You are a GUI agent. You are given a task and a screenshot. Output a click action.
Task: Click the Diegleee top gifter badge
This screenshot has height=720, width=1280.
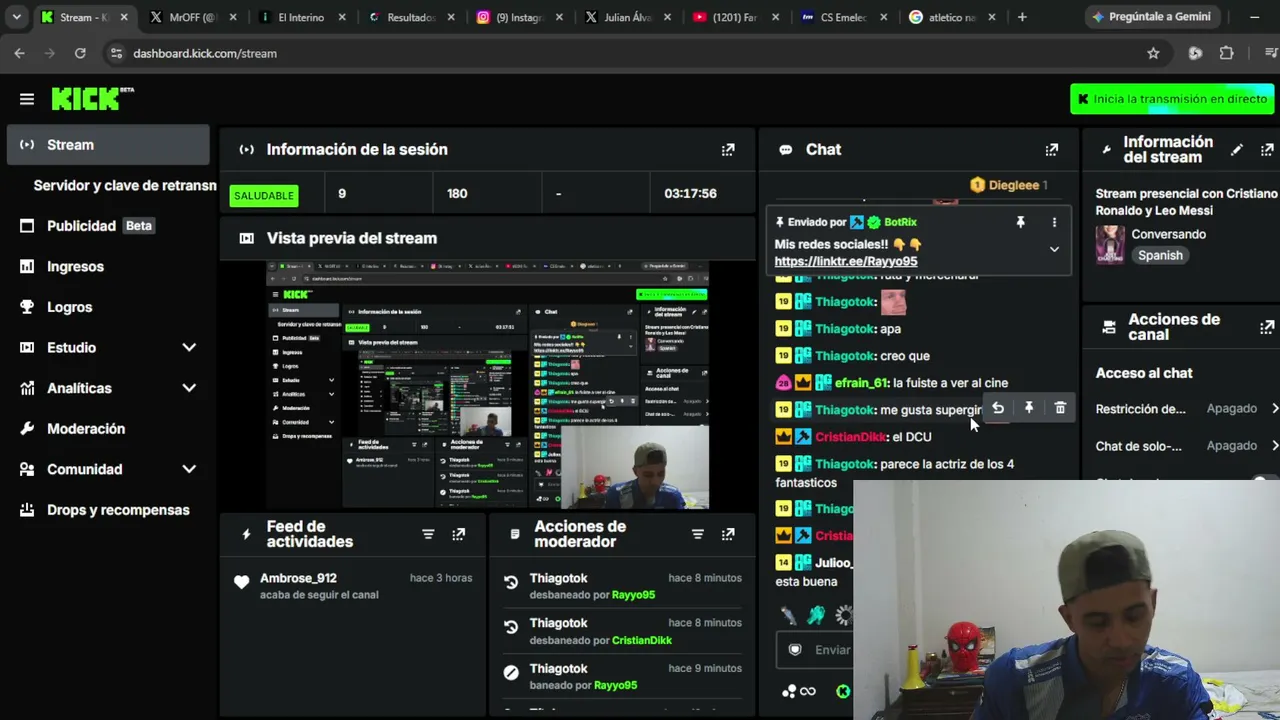click(1008, 185)
